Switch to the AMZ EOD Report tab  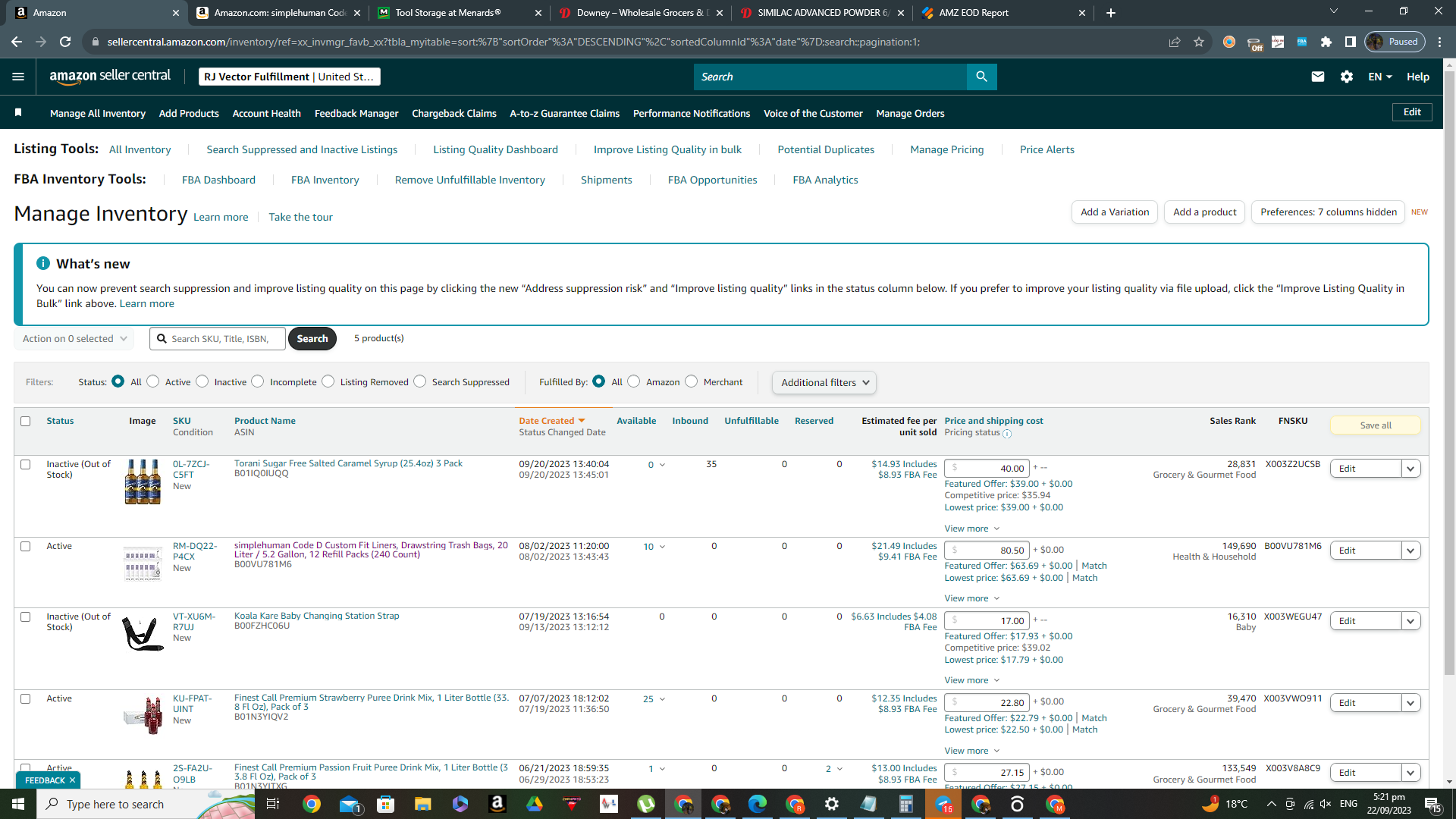(1003, 13)
